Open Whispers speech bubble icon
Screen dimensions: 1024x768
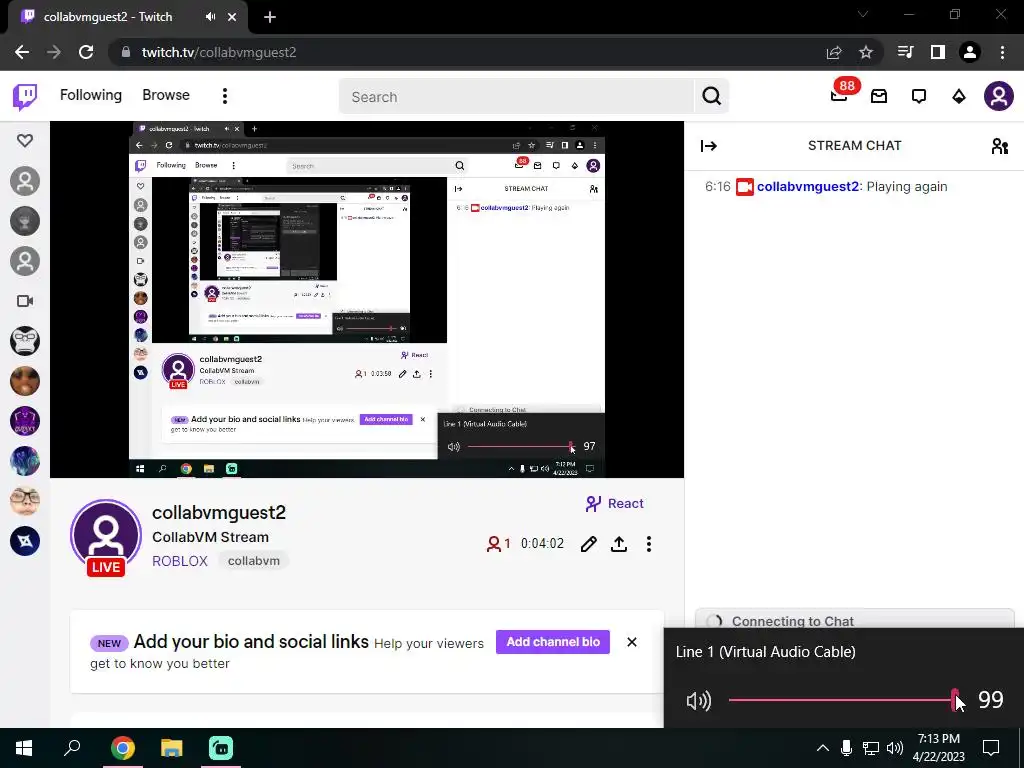coord(919,97)
